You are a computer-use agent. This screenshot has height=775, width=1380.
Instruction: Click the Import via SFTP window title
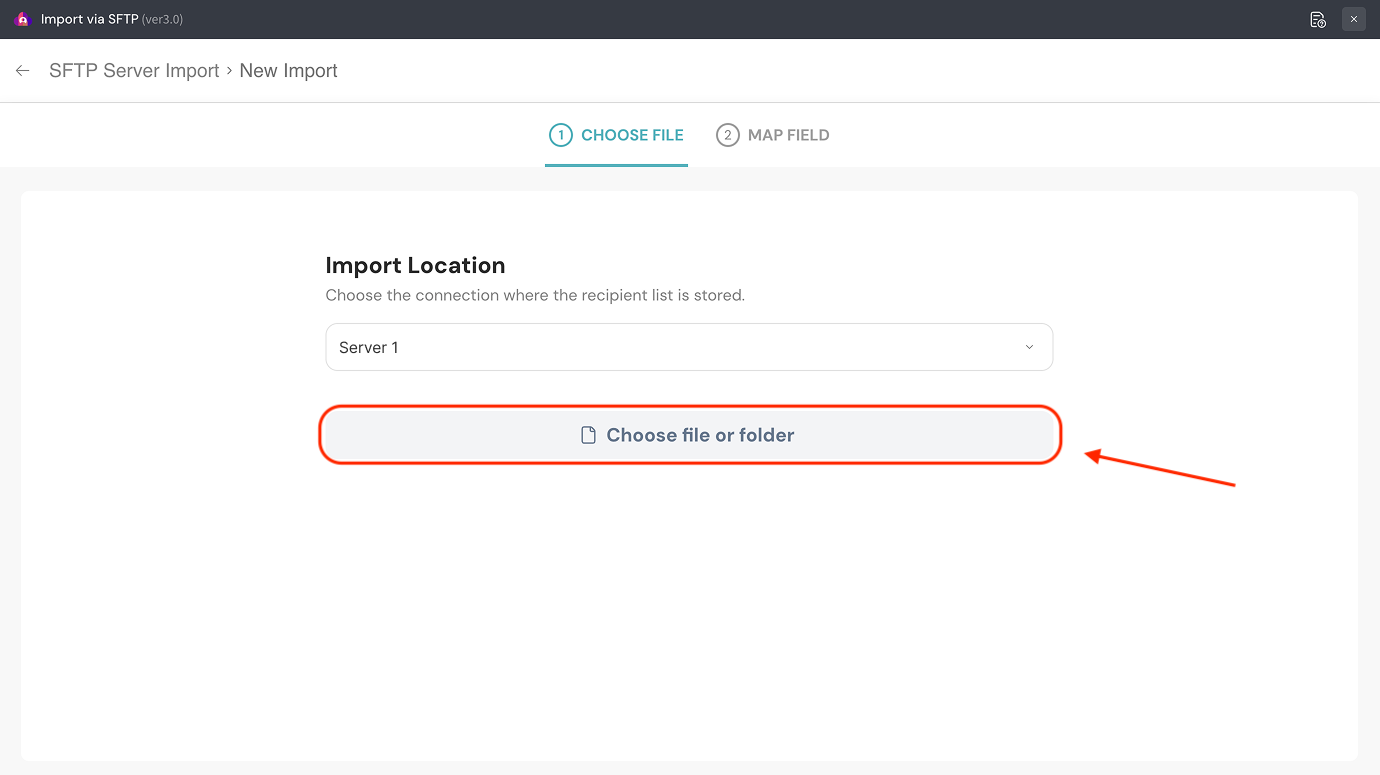[89, 19]
